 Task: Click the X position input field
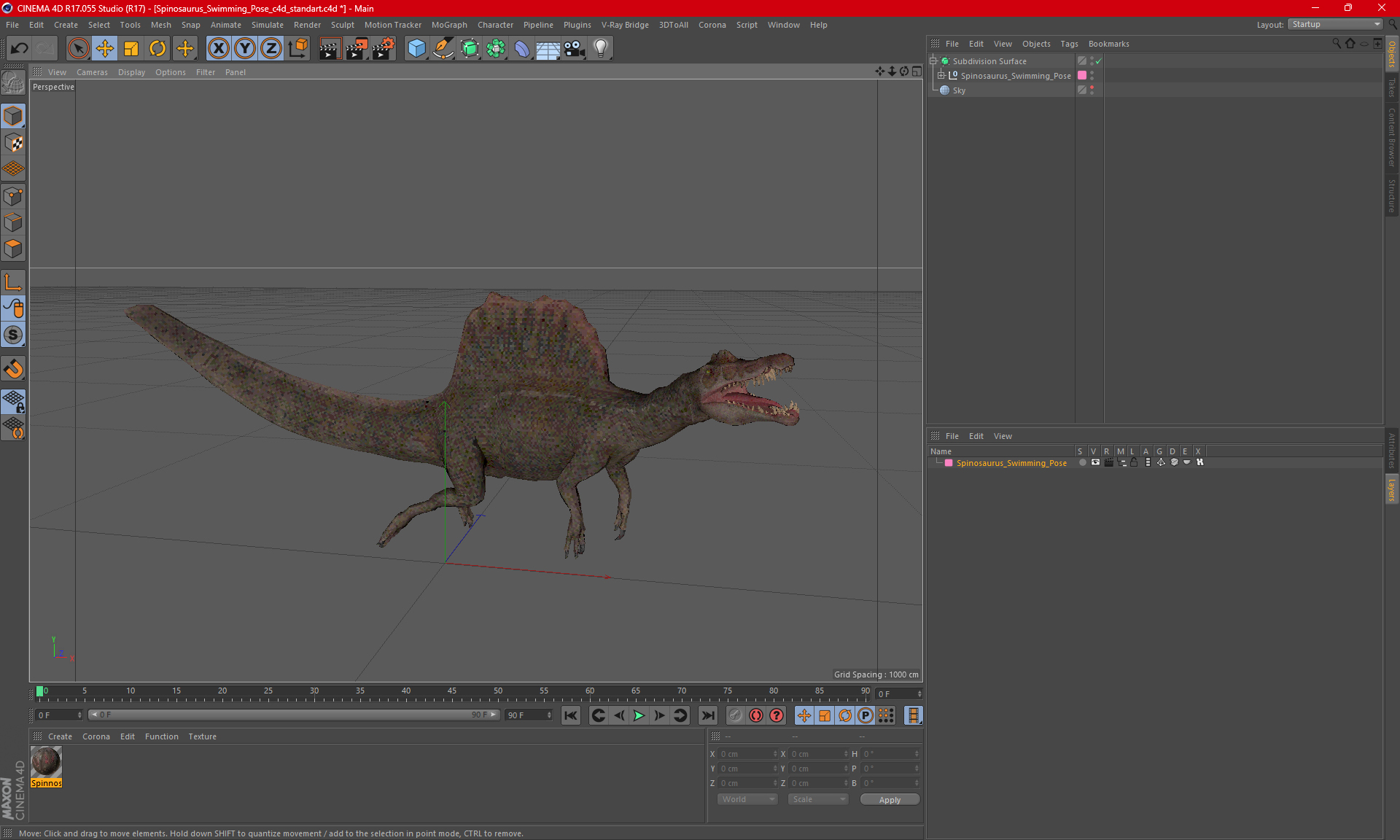(748, 754)
